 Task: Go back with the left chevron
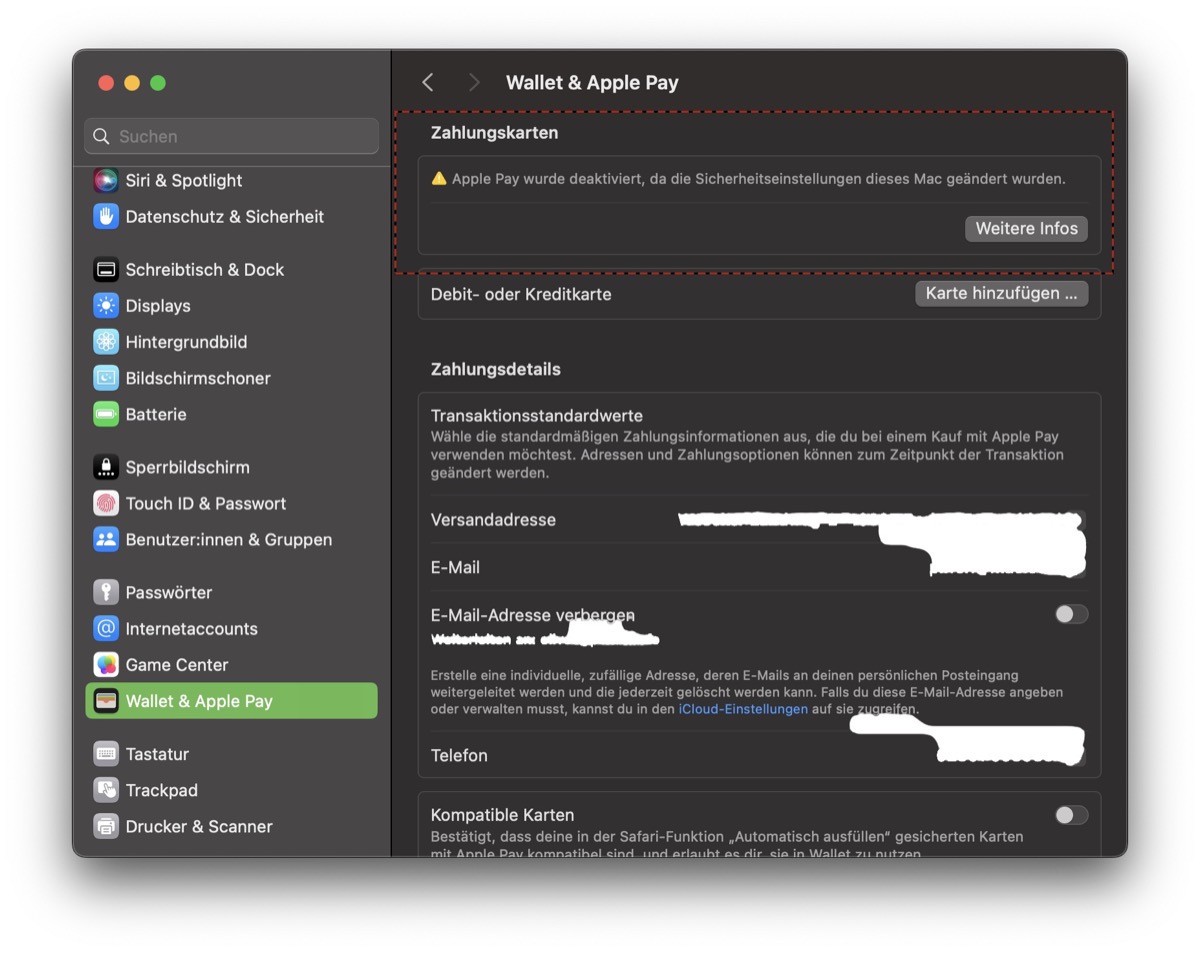428,83
